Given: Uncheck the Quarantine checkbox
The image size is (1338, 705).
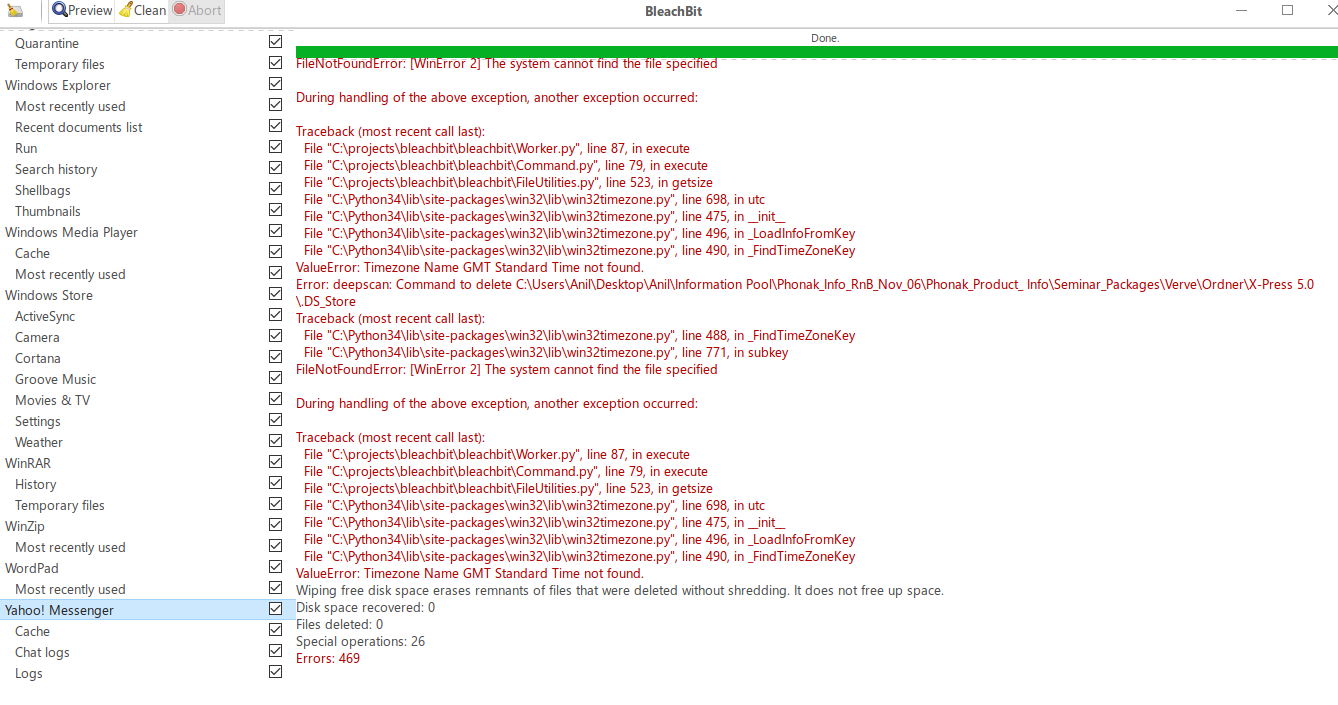Looking at the screenshot, I should point(275,42).
